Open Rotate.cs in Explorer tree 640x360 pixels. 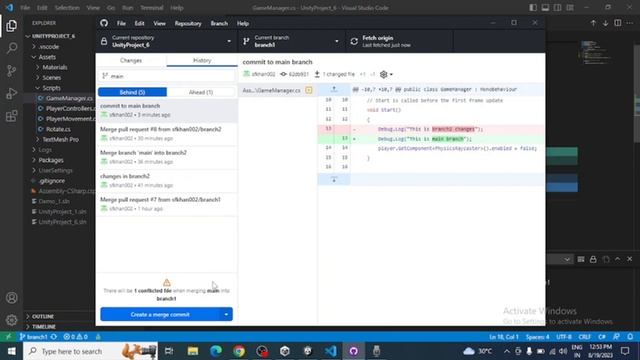(x=58, y=129)
